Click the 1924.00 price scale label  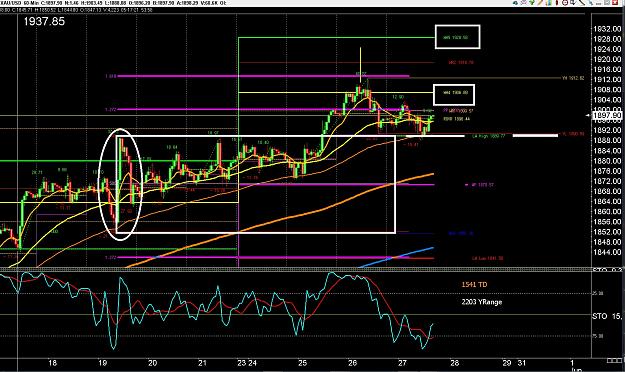click(607, 49)
